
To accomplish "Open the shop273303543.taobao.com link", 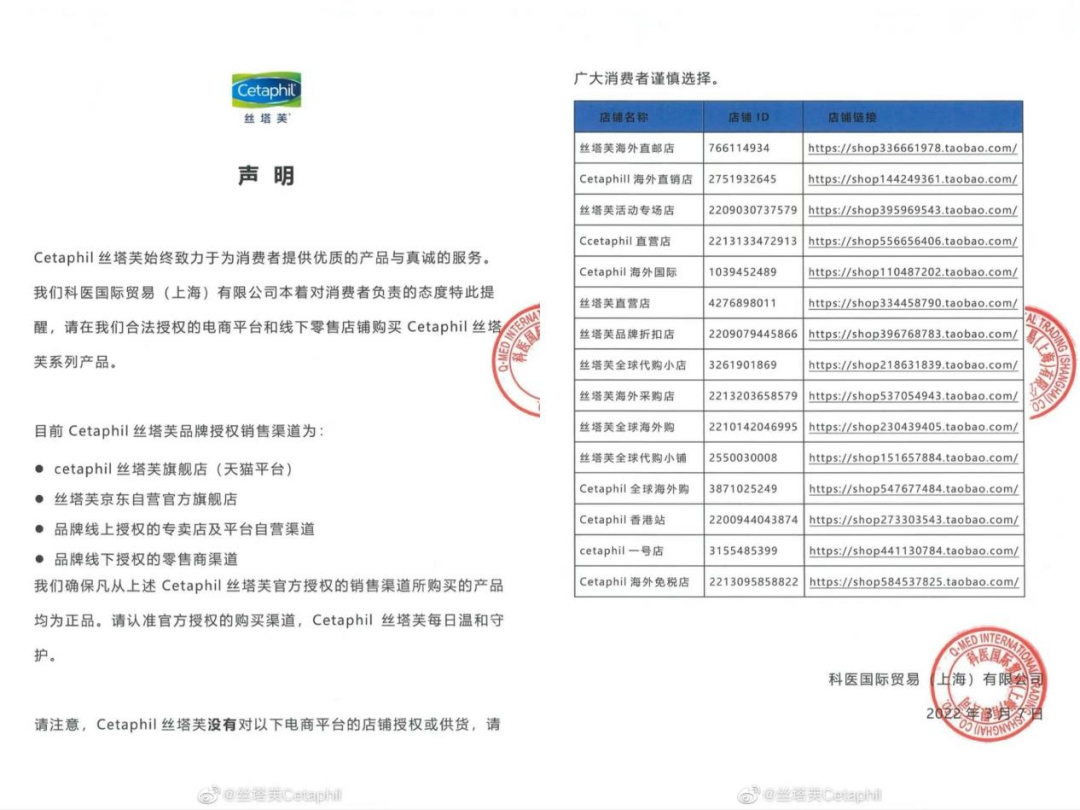I will coord(912,520).
